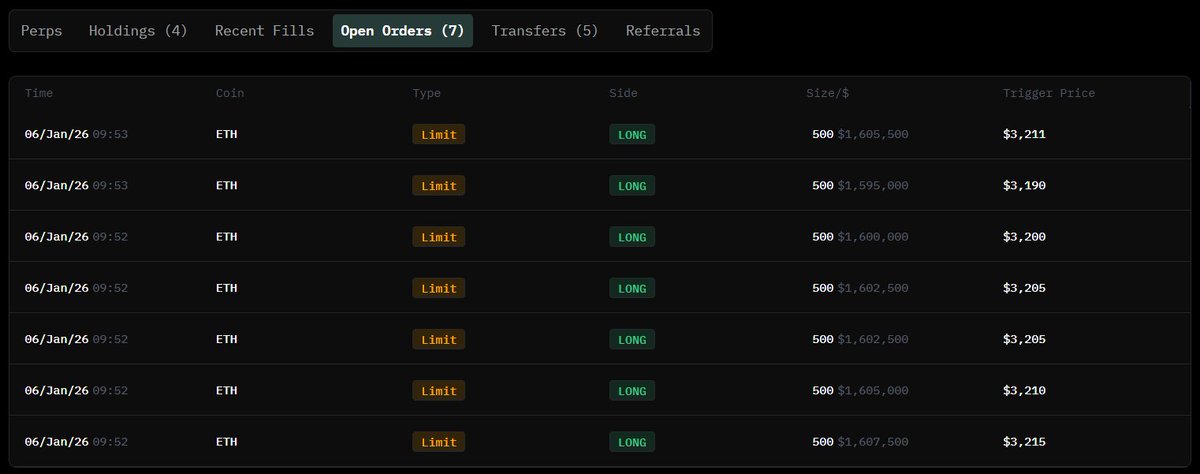1200x474 pixels.
Task: Go to the Referrals tab
Action: [x=663, y=31]
